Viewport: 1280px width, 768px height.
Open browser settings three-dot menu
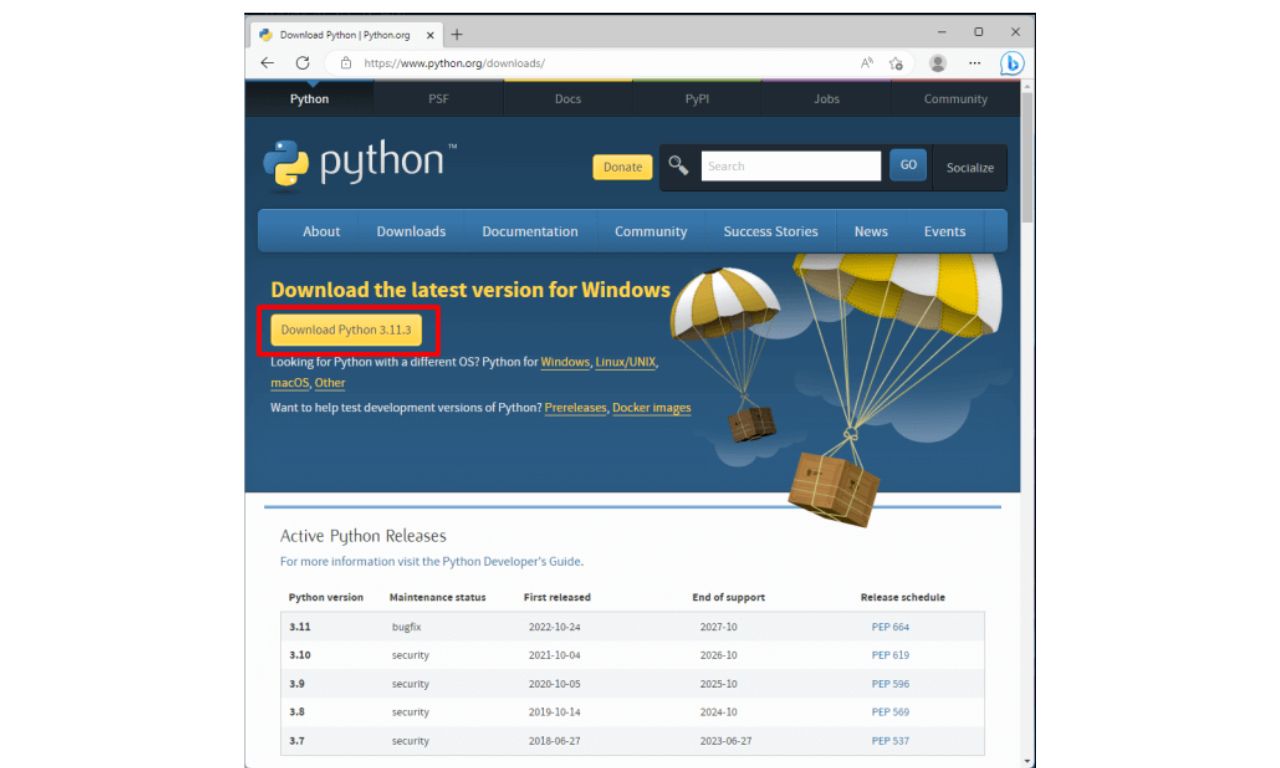[x=975, y=63]
